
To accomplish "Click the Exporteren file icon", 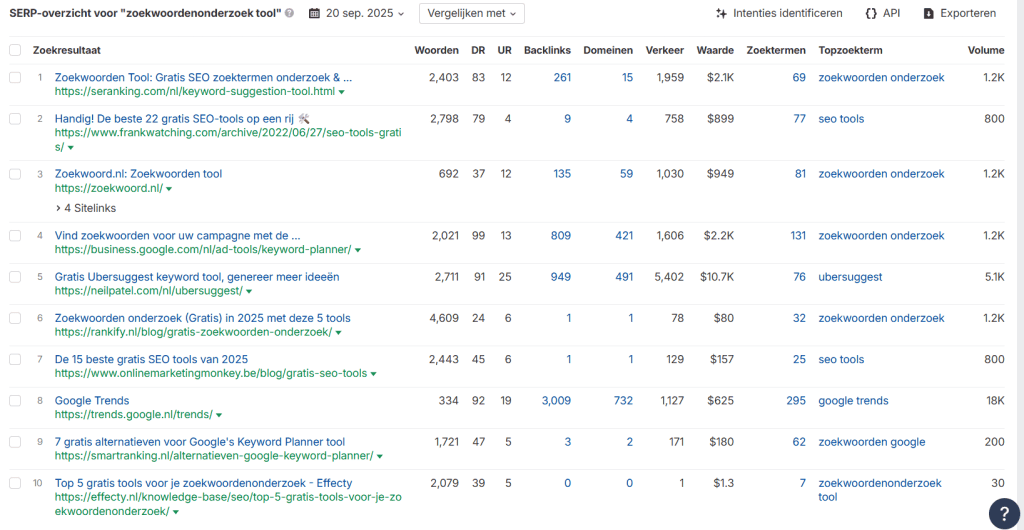I will pyautogui.click(x=929, y=14).
